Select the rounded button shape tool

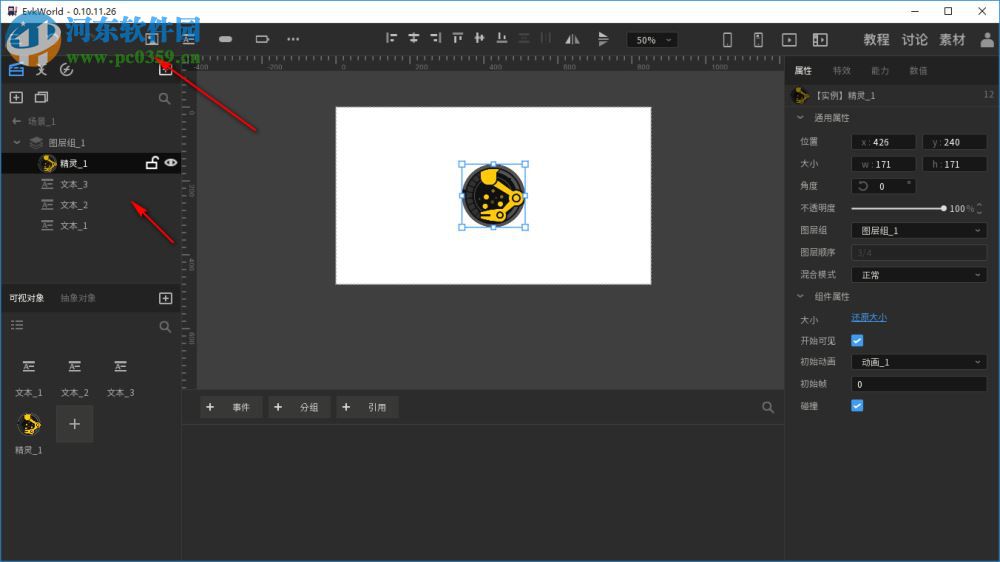(x=225, y=39)
